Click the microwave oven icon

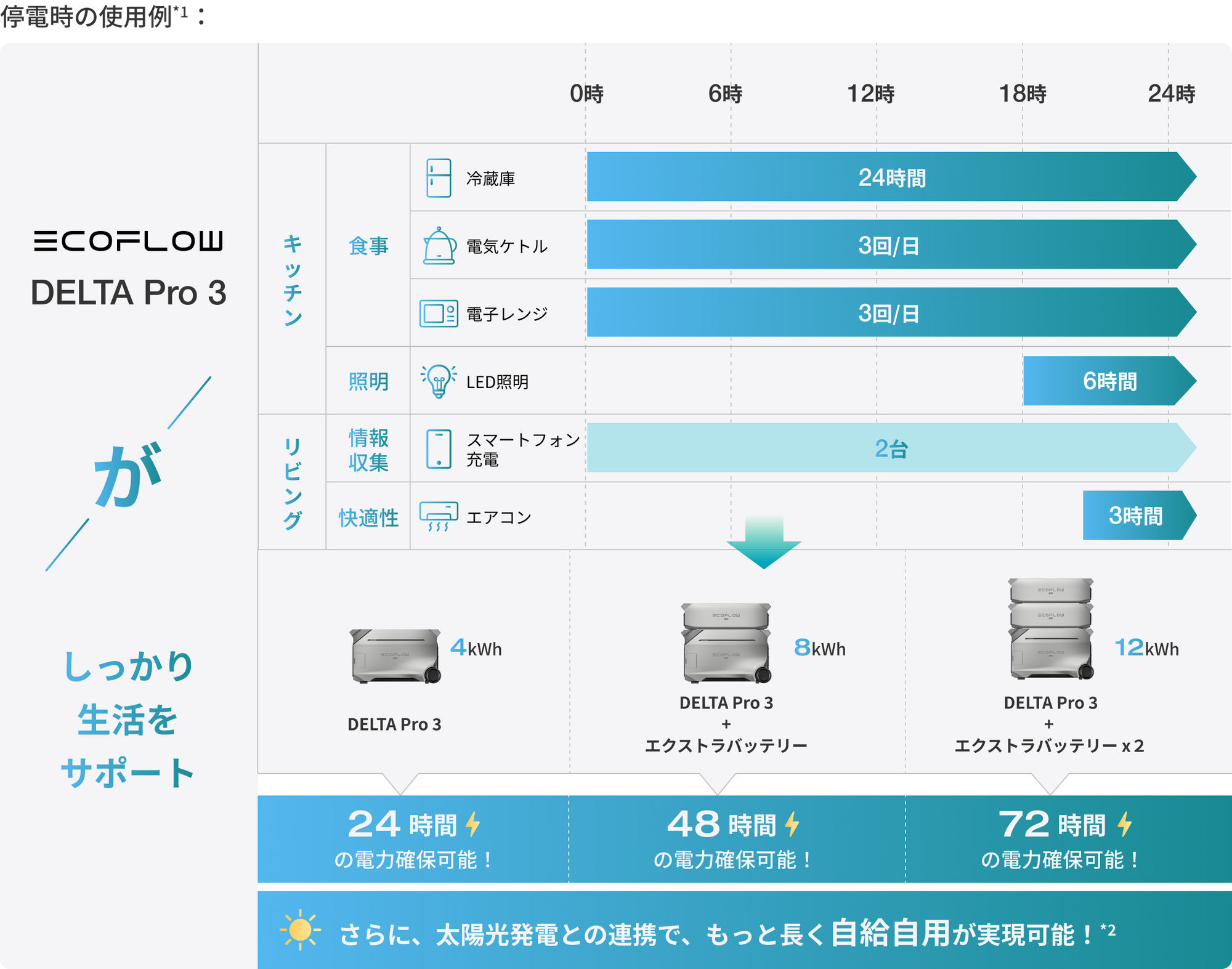[439, 314]
